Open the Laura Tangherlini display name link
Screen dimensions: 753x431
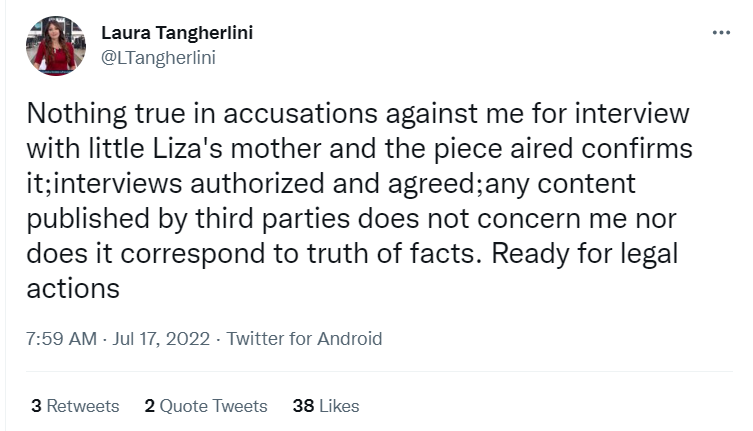click(x=177, y=33)
